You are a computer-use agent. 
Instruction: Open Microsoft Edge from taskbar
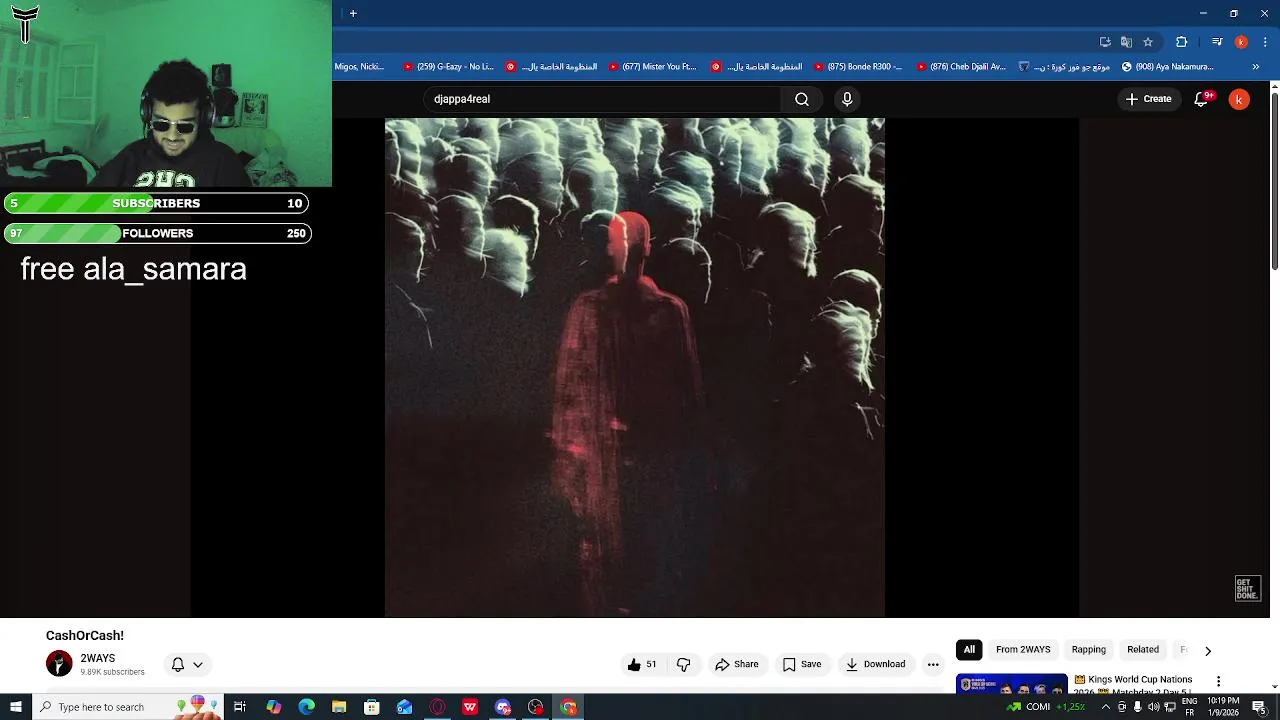pos(306,707)
